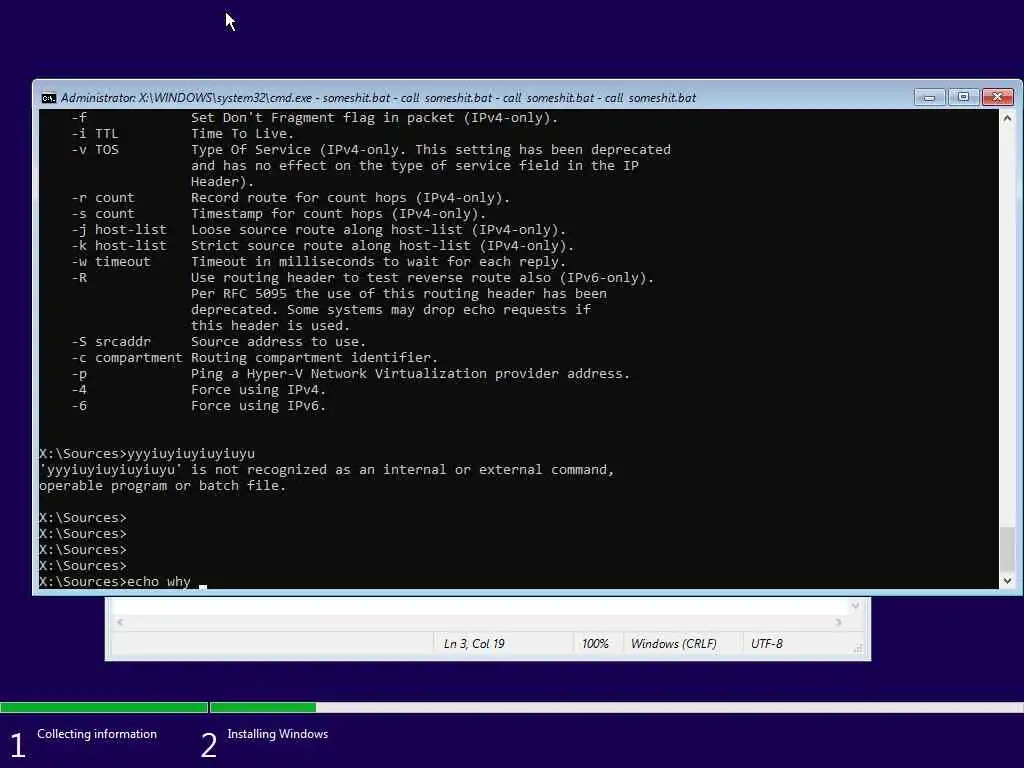The width and height of the screenshot is (1024, 768).
Task: Click '-f Set Don't Fragment flag' line
Action: click(315, 118)
